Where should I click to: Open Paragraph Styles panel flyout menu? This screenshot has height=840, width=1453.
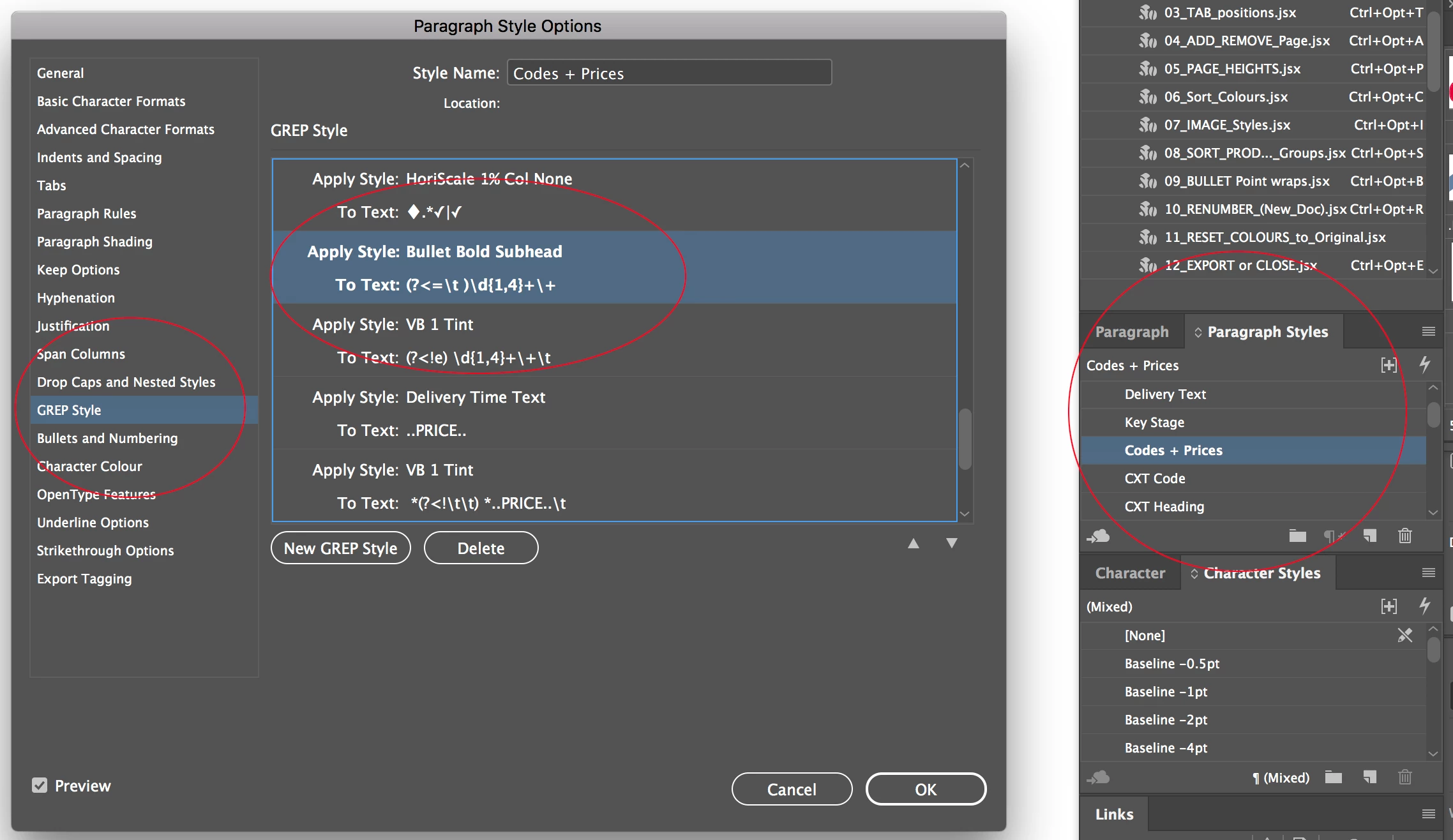click(x=1429, y=331)
